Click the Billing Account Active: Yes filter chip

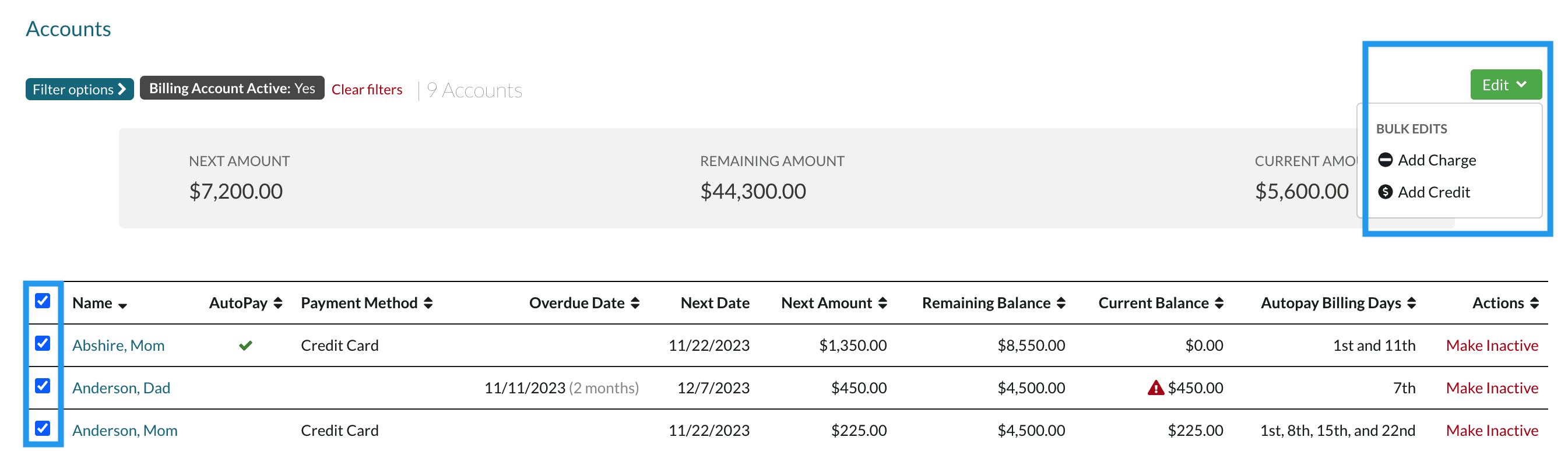pos(231,87)
